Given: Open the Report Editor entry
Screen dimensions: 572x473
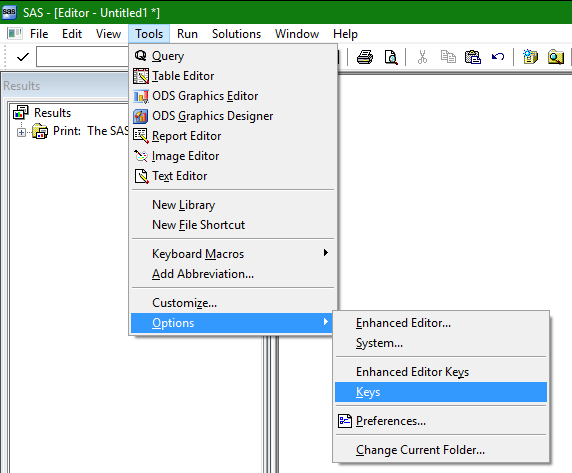Looking at the screenshot, I should tap(233, 136).
